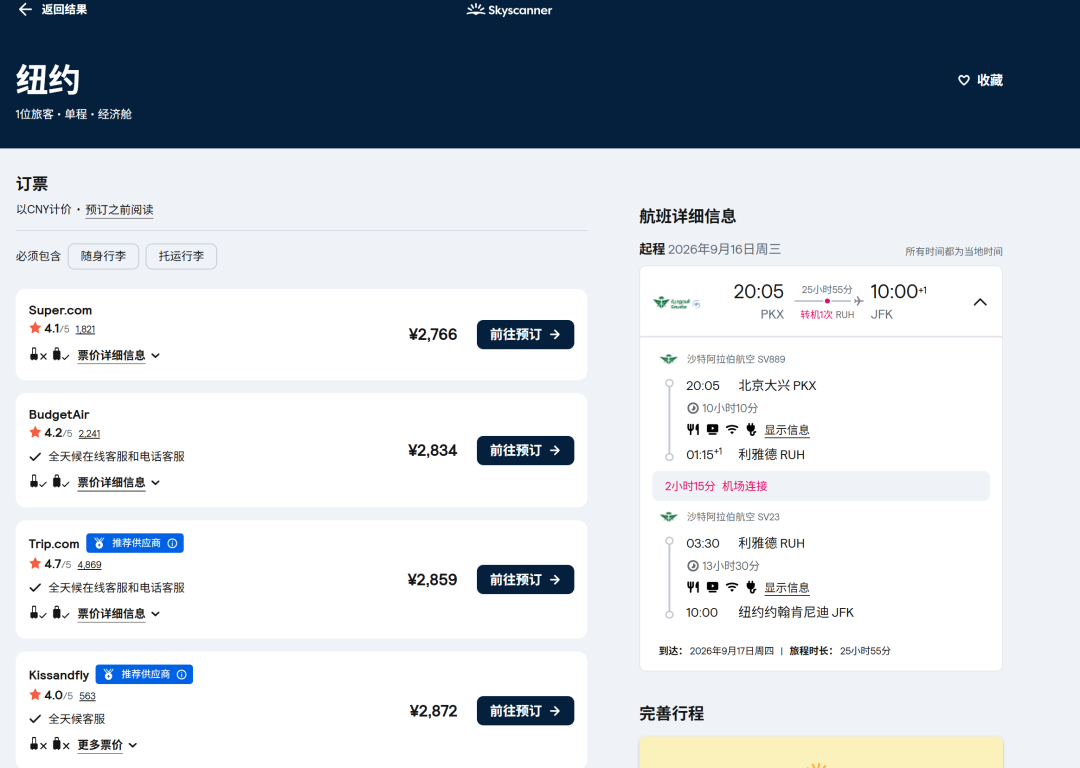Click 前往预订 for Kissandfly at ¥2,872
The height and width of the screenshot is (768, 1080).
tap(526, 711)
